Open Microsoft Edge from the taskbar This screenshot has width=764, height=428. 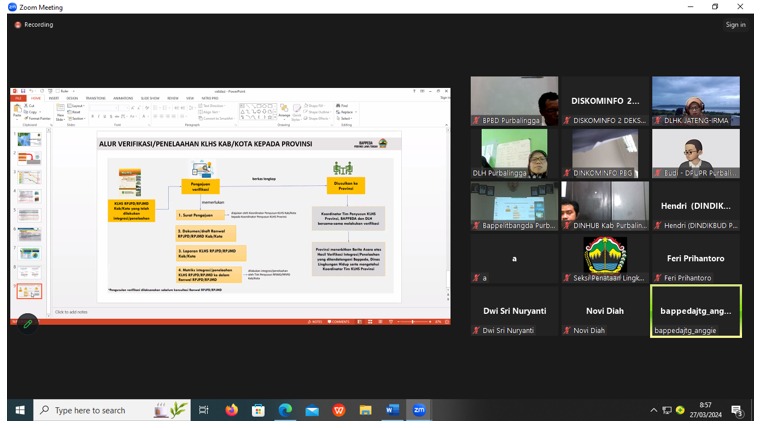tap(285, 410)
